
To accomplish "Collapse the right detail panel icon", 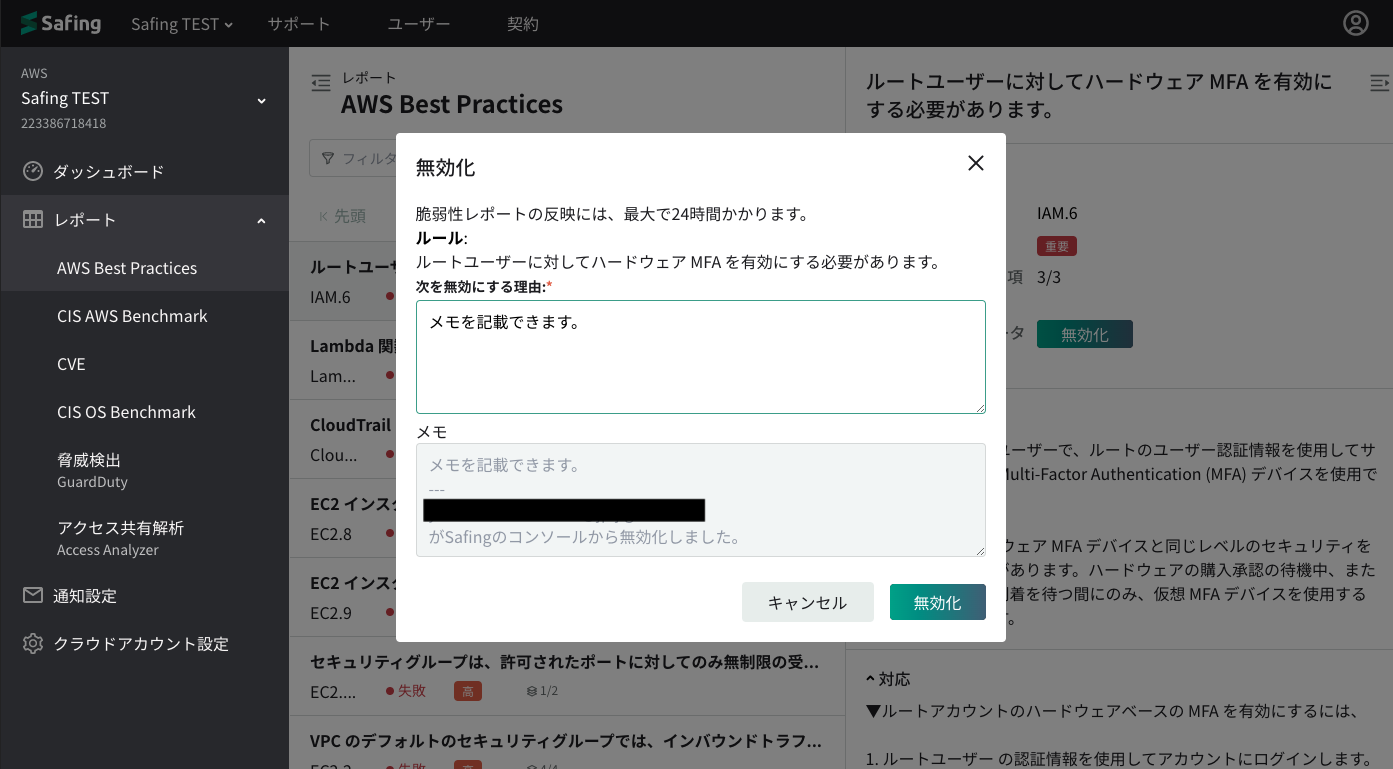I will point(1379,82).
